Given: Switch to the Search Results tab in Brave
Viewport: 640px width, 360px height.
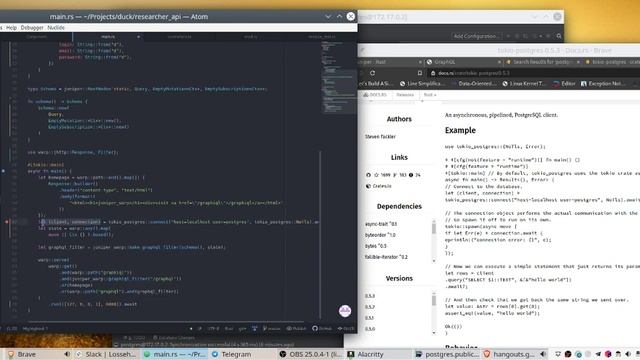Looking at the screenshot, I should coord(541,62).
